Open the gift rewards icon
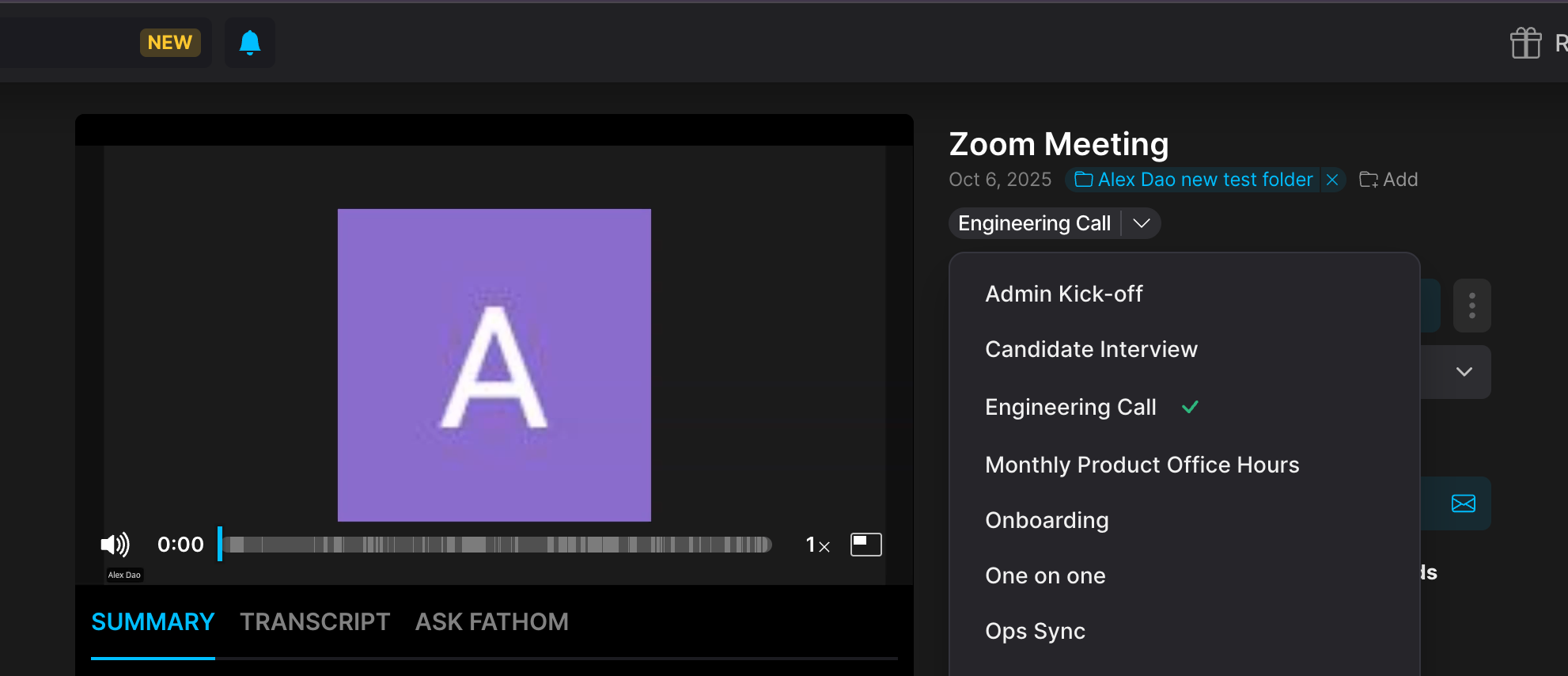Viewport: 1568px width, 676px height. 1525,43
